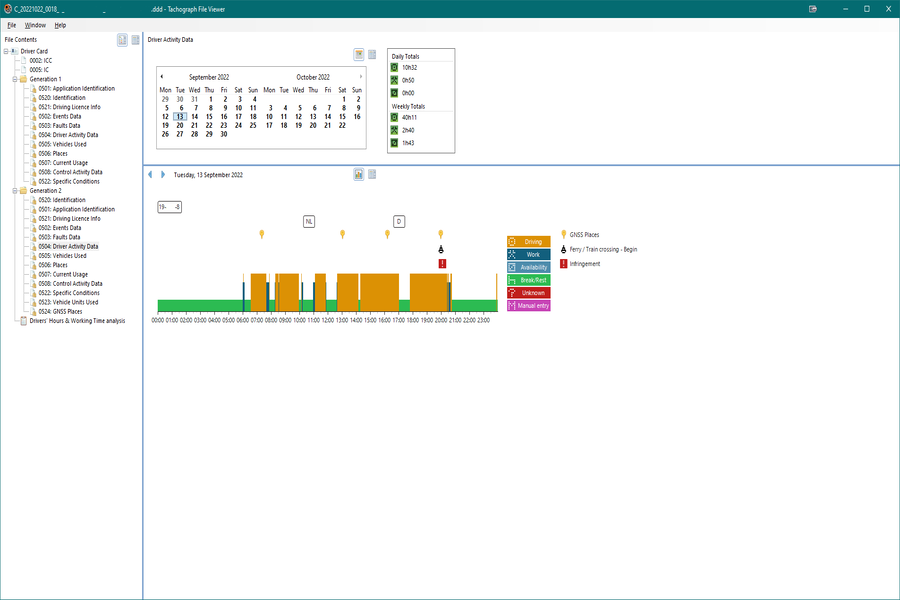Click the red Infringement icon on the timeline
Viewport: 900px width, 600px height.
(x=441, y=264)
